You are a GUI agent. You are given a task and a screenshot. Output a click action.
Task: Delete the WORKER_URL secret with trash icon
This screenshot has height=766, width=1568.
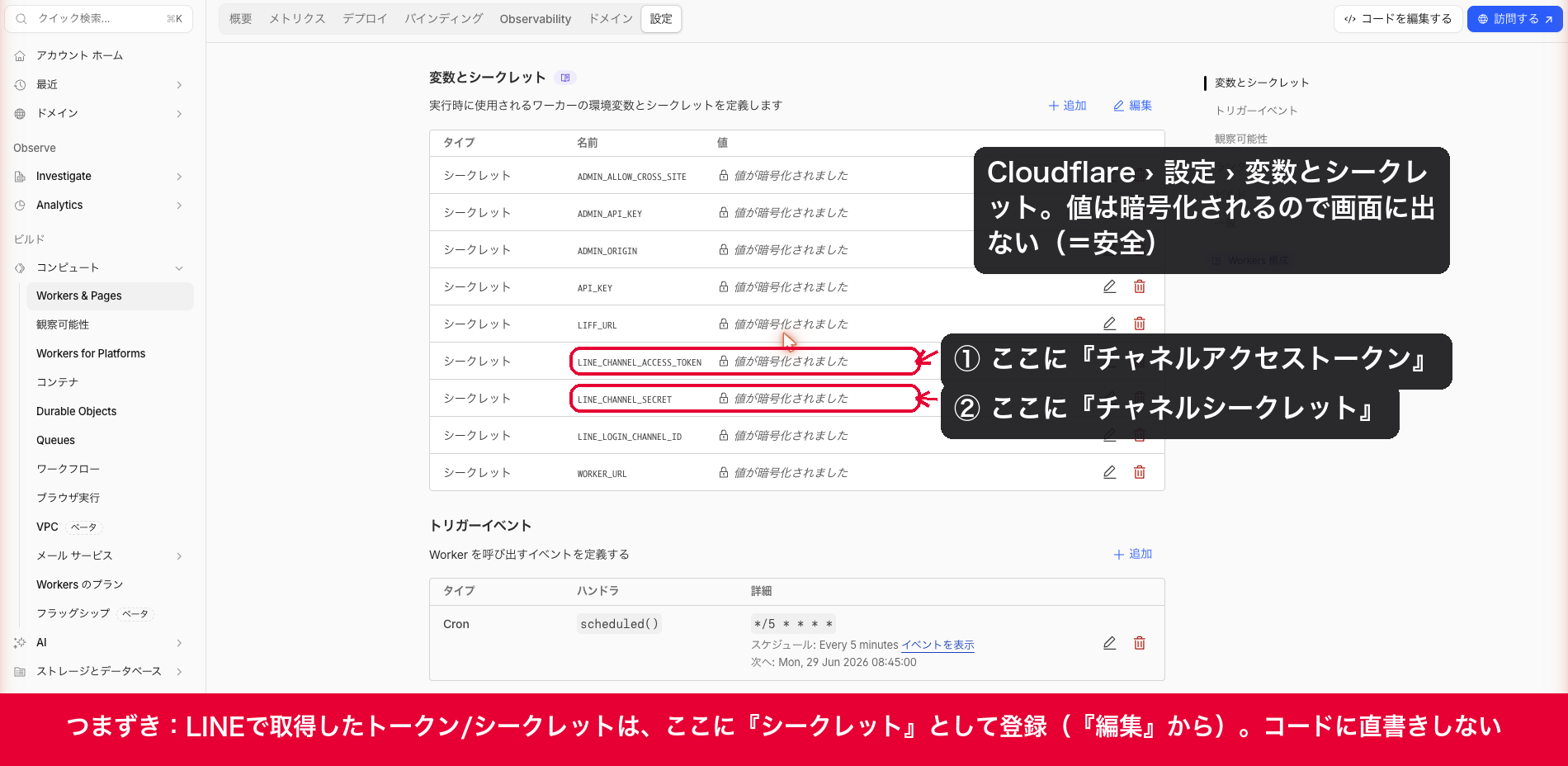[x=1140, y=472]
